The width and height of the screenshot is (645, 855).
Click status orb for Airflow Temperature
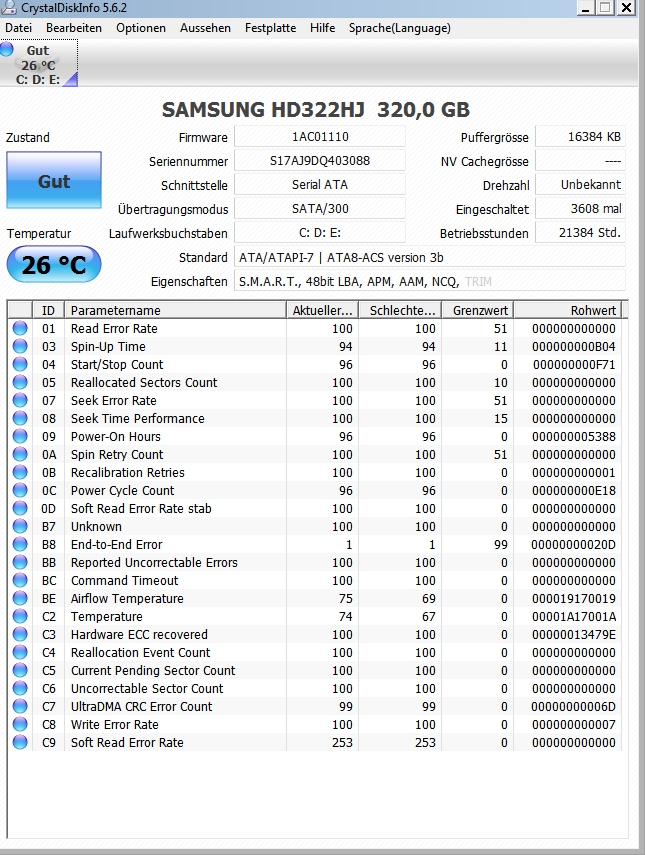tap(20, 598)
